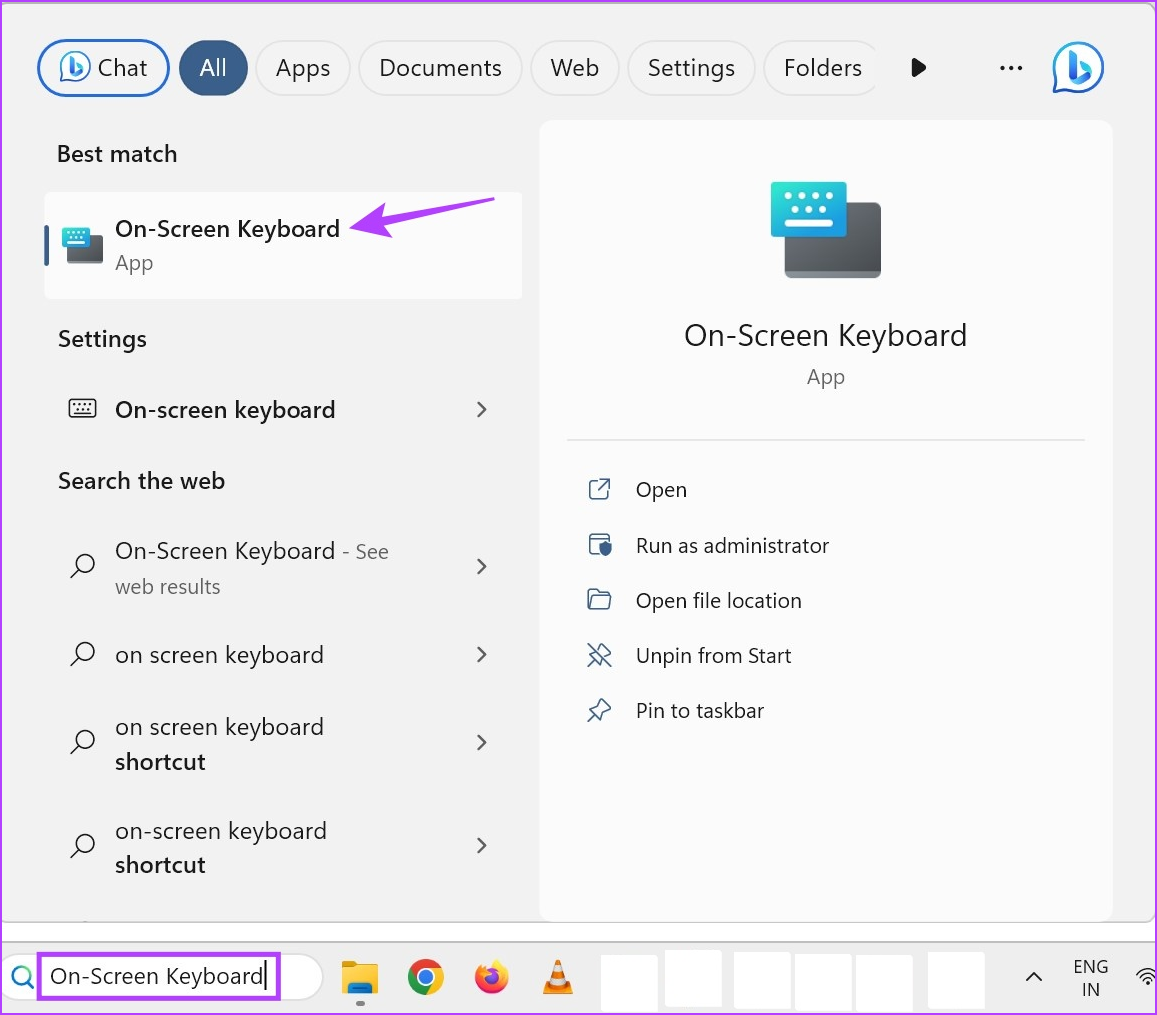
Task: Switch to the Settings filter tab
Action: tap(691, 68)
